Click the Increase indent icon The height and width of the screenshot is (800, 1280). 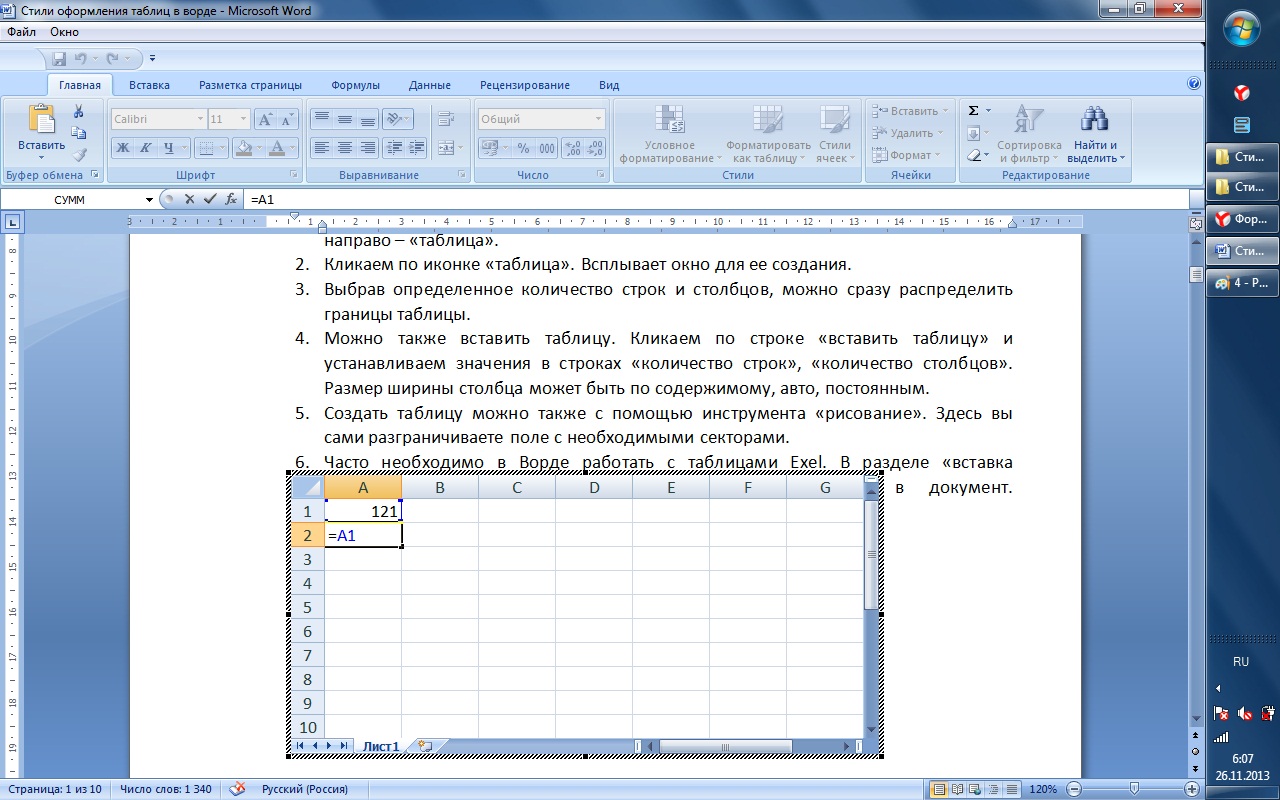pos(416,148)
